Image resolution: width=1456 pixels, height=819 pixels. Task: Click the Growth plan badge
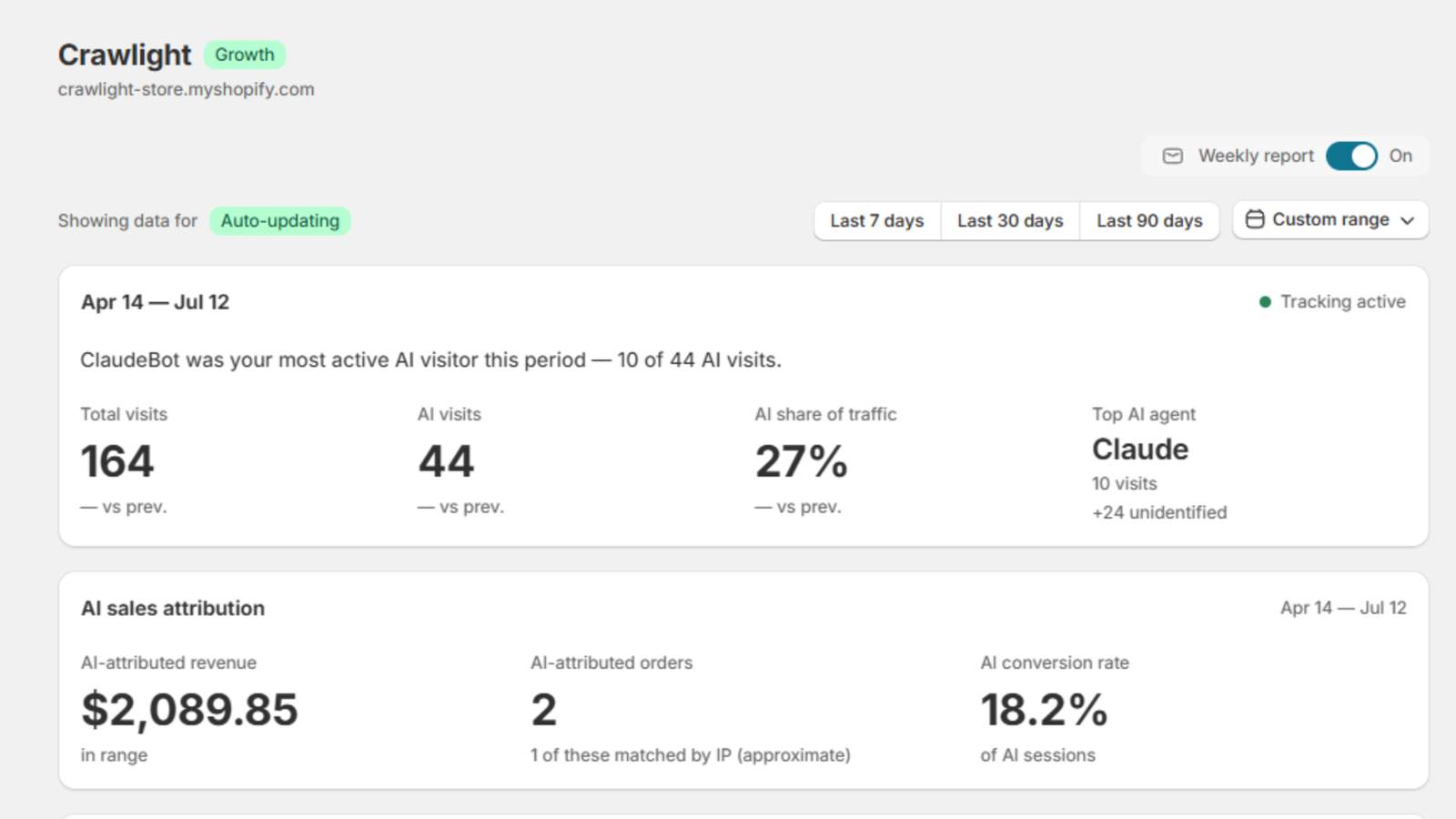tap(245, 55)
